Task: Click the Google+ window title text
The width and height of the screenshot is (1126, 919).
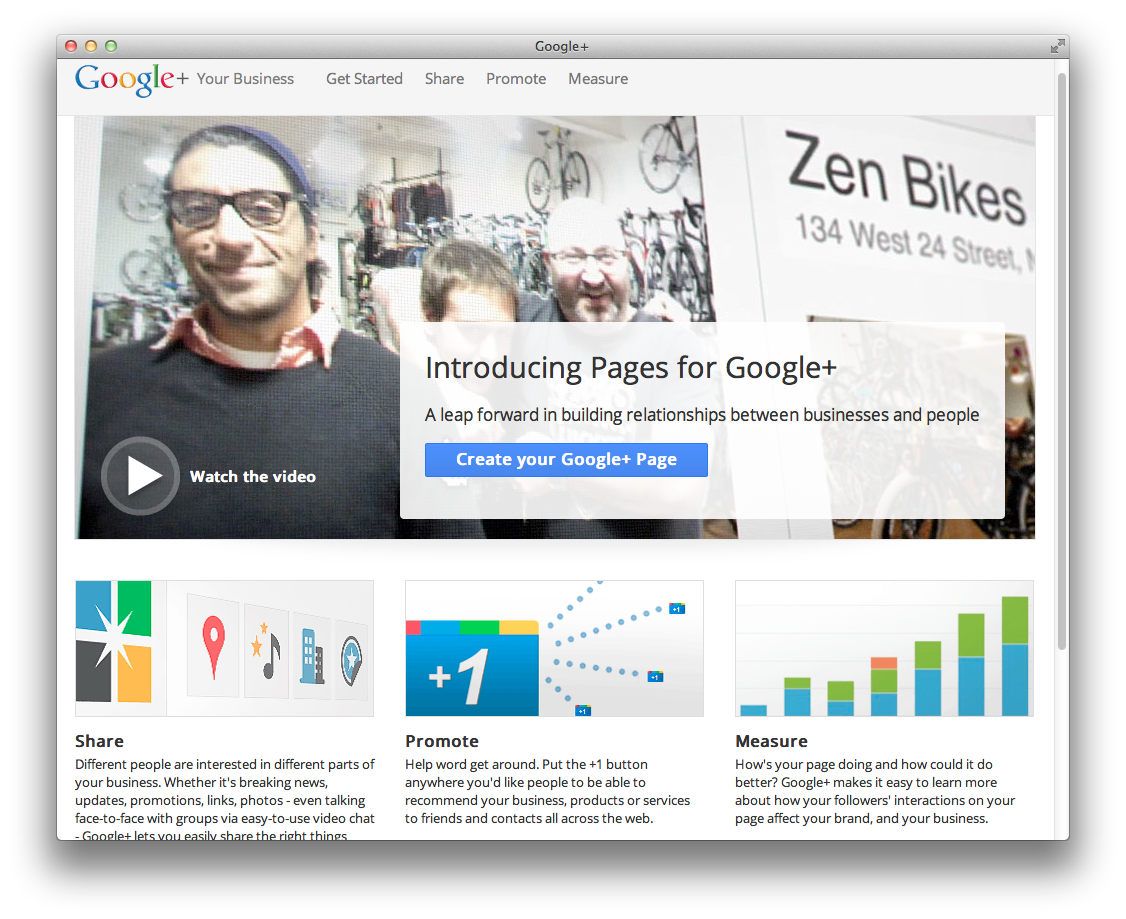Action: [x=562, y=47]
